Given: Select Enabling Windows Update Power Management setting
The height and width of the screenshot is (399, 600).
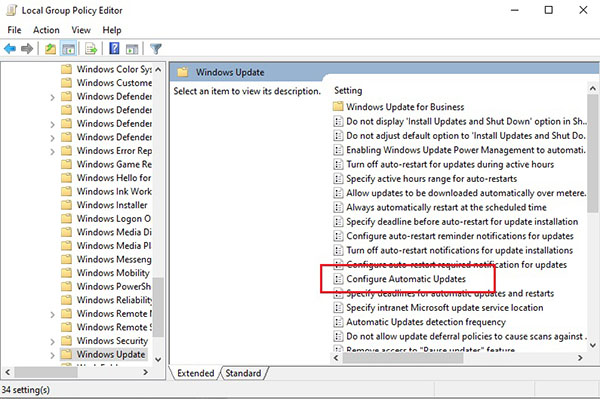Looking at the screenshot, I should click(x=460, y=150).
